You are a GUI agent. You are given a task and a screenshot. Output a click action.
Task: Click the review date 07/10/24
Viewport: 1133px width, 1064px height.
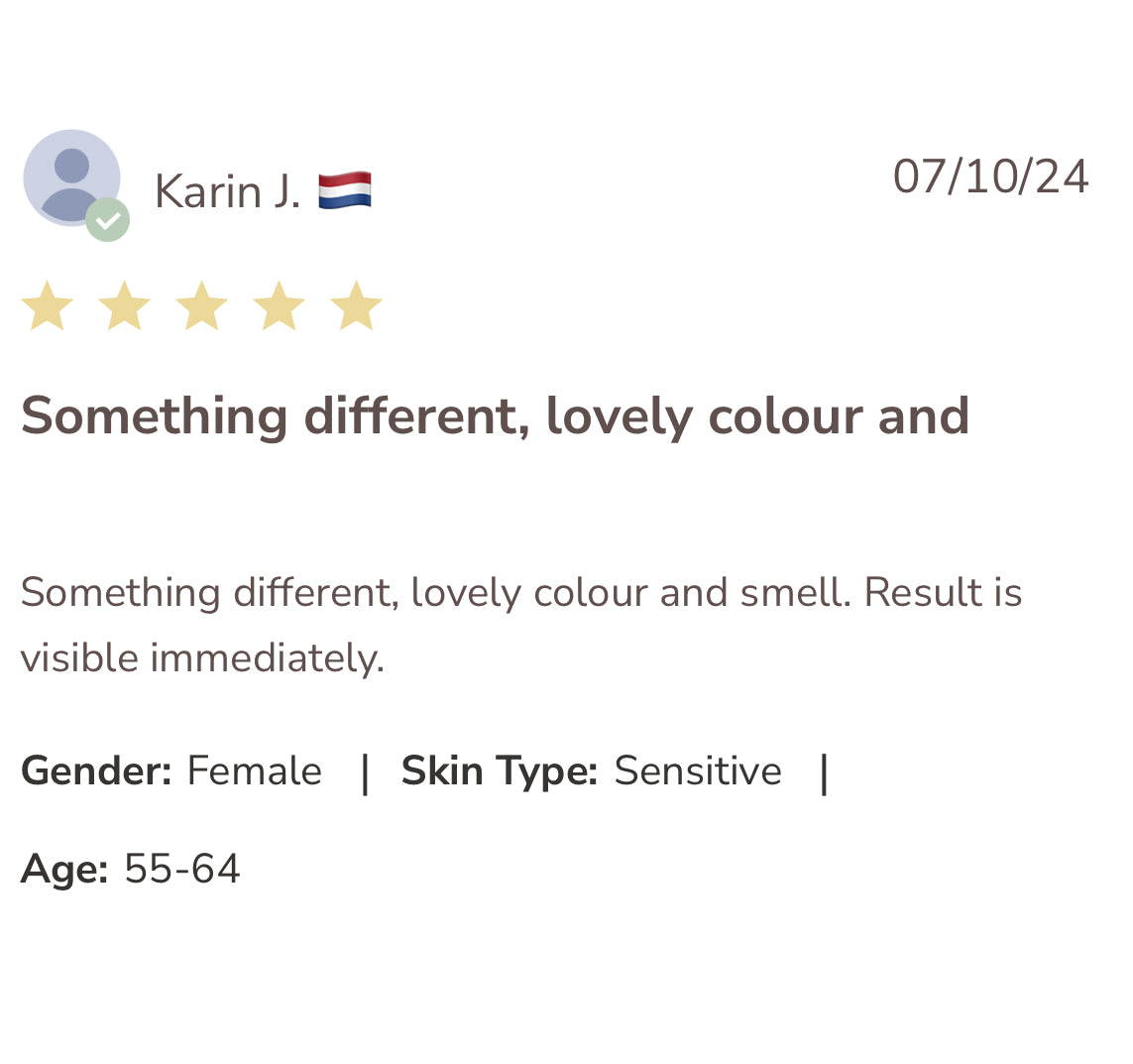point(990,177)
